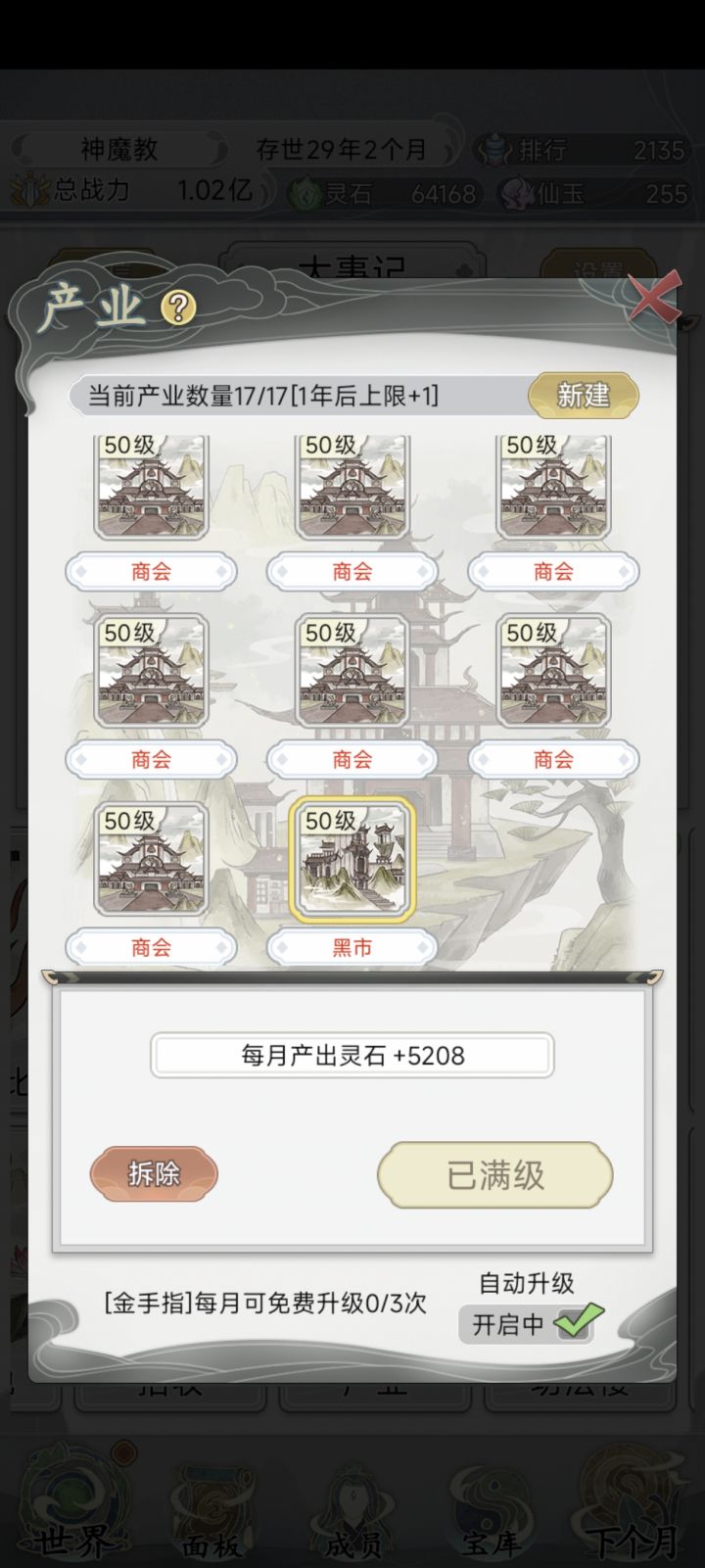The image size is (705, 1568).
Task: Open the 产业 help question mark icon
Action: tap(178, 309)
